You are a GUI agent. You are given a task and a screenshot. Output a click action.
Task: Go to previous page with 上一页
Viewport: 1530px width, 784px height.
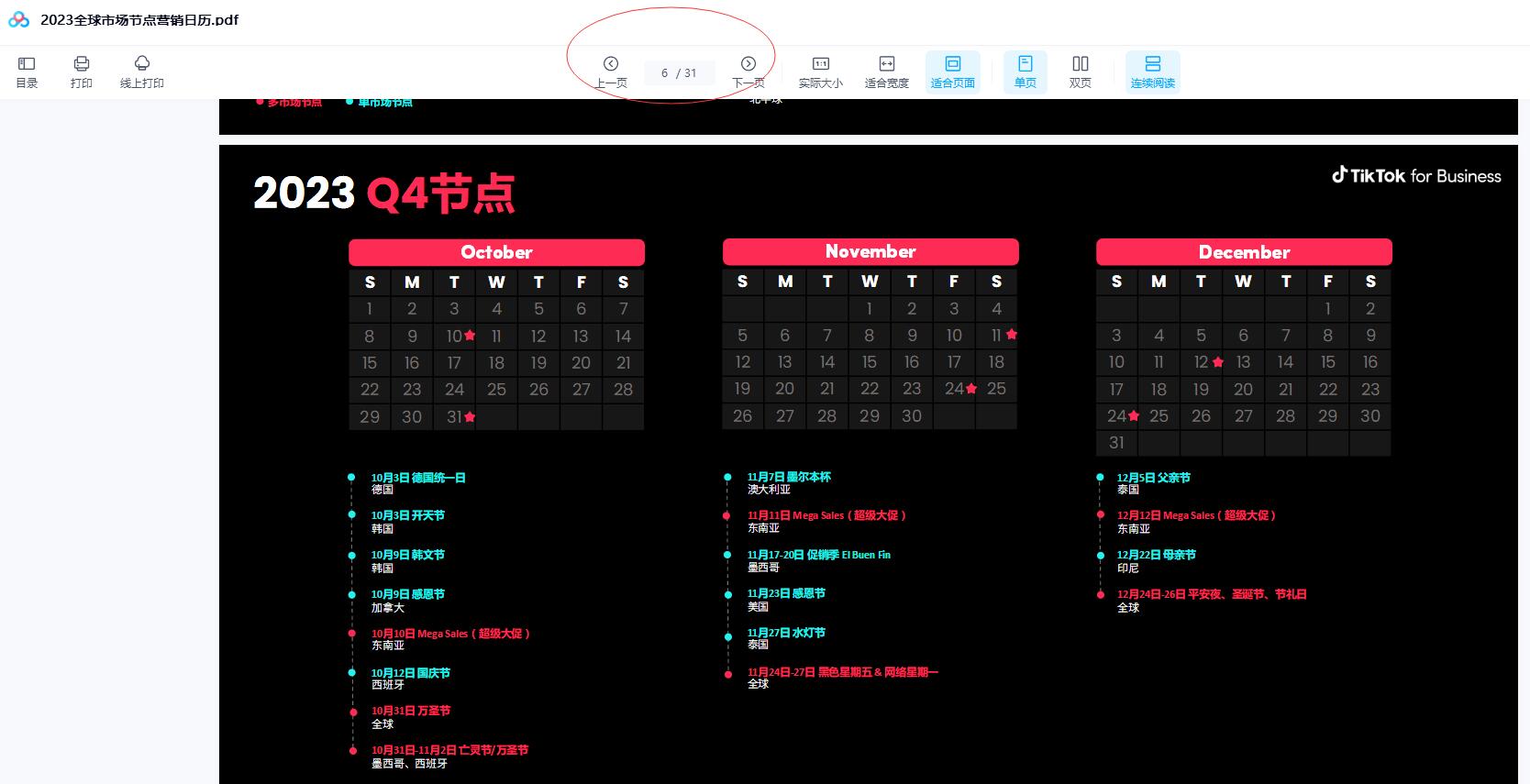coord(611,72)
